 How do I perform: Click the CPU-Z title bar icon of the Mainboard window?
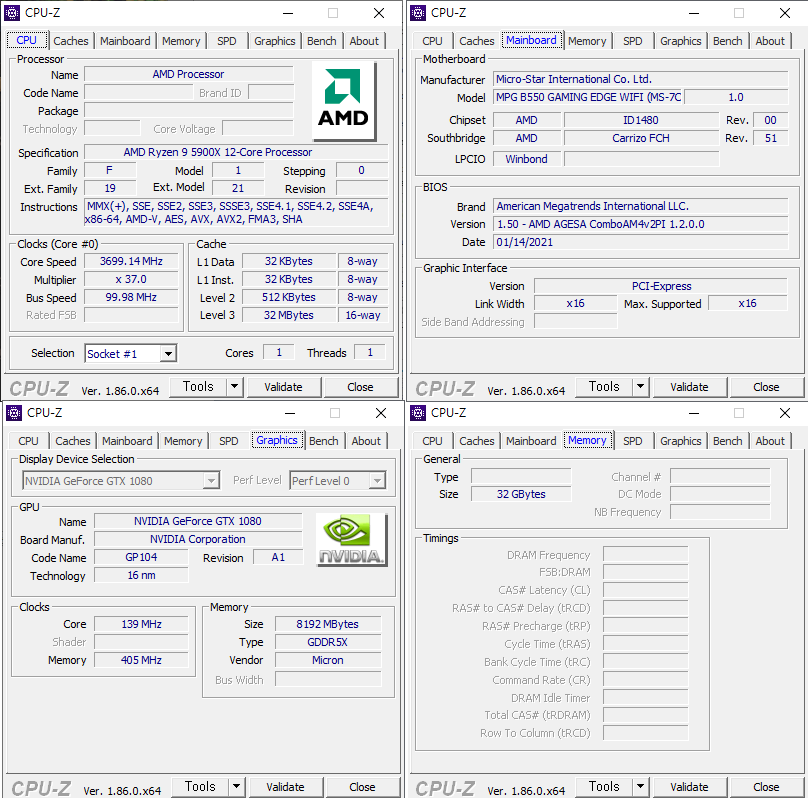pyautogui.click(x=418, y=13)
